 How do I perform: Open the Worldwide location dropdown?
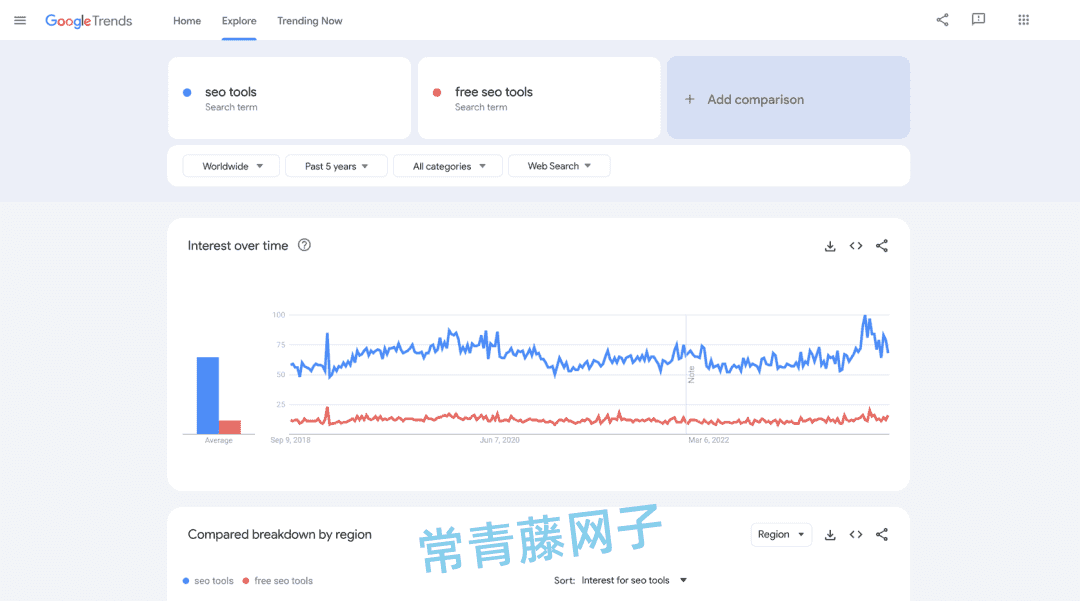(231, 166)
